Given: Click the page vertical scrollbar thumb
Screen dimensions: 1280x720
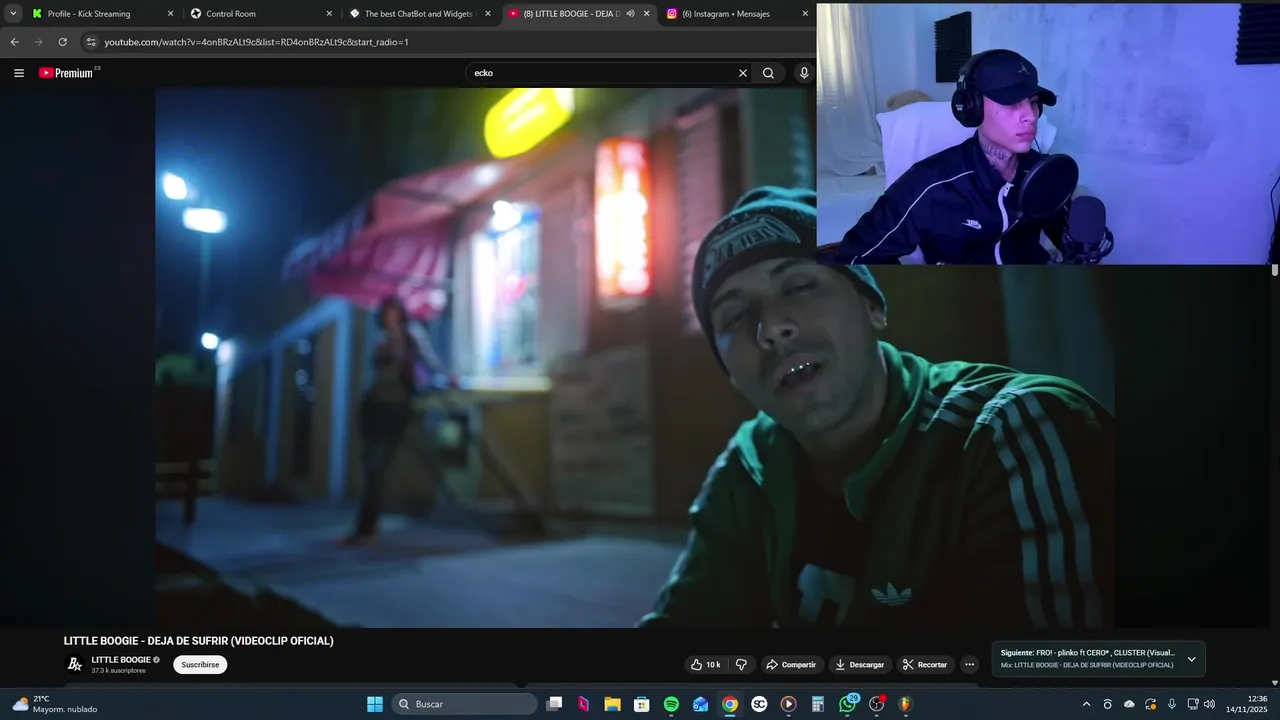Looking at the screenshot, I should coord(1275,270).
